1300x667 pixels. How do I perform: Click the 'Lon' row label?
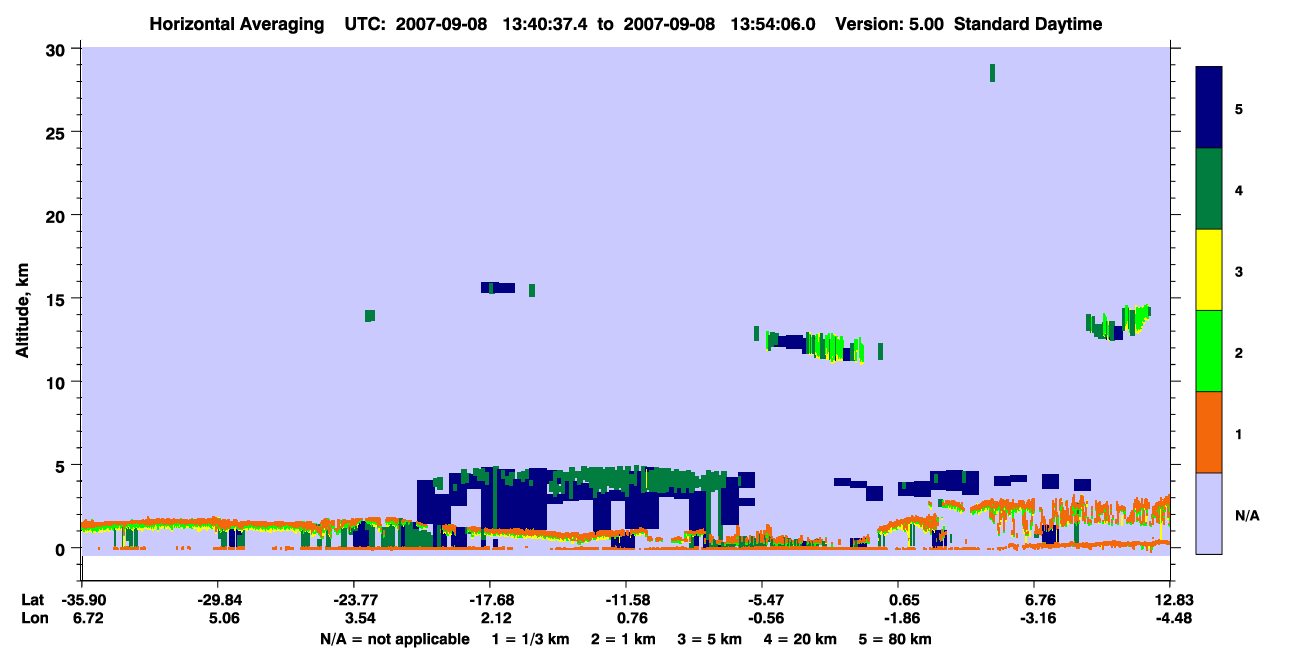pyautogui.click(x=34, y=618)
